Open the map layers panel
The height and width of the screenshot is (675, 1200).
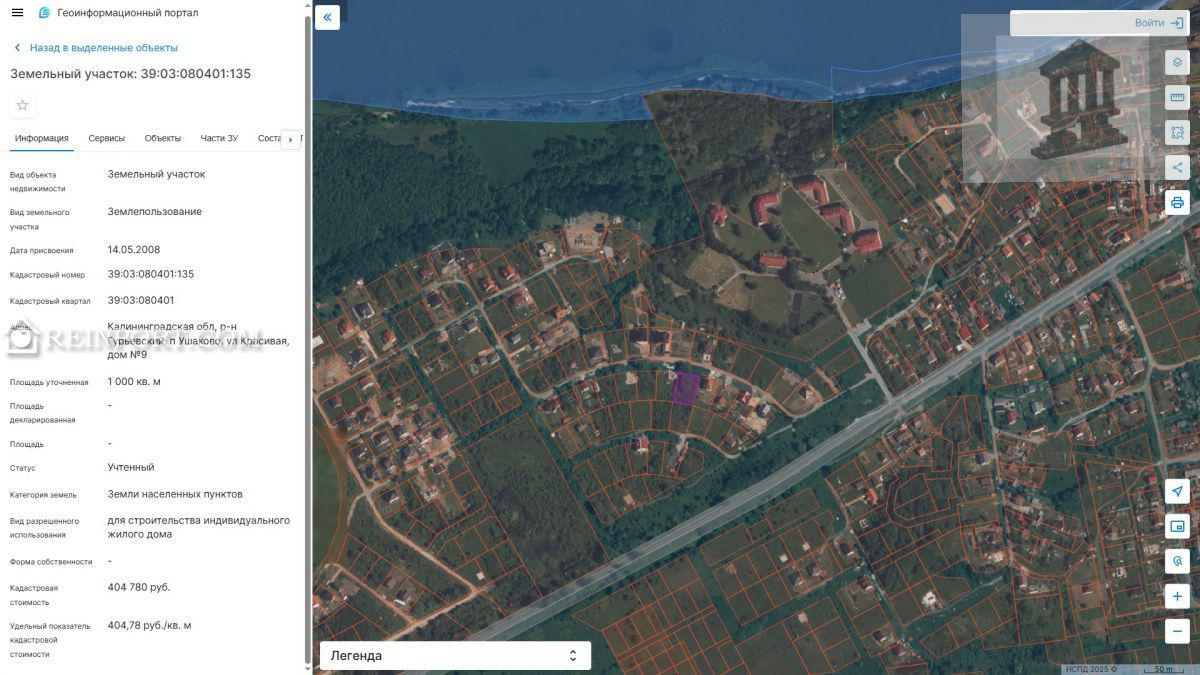coord(1177,62)
